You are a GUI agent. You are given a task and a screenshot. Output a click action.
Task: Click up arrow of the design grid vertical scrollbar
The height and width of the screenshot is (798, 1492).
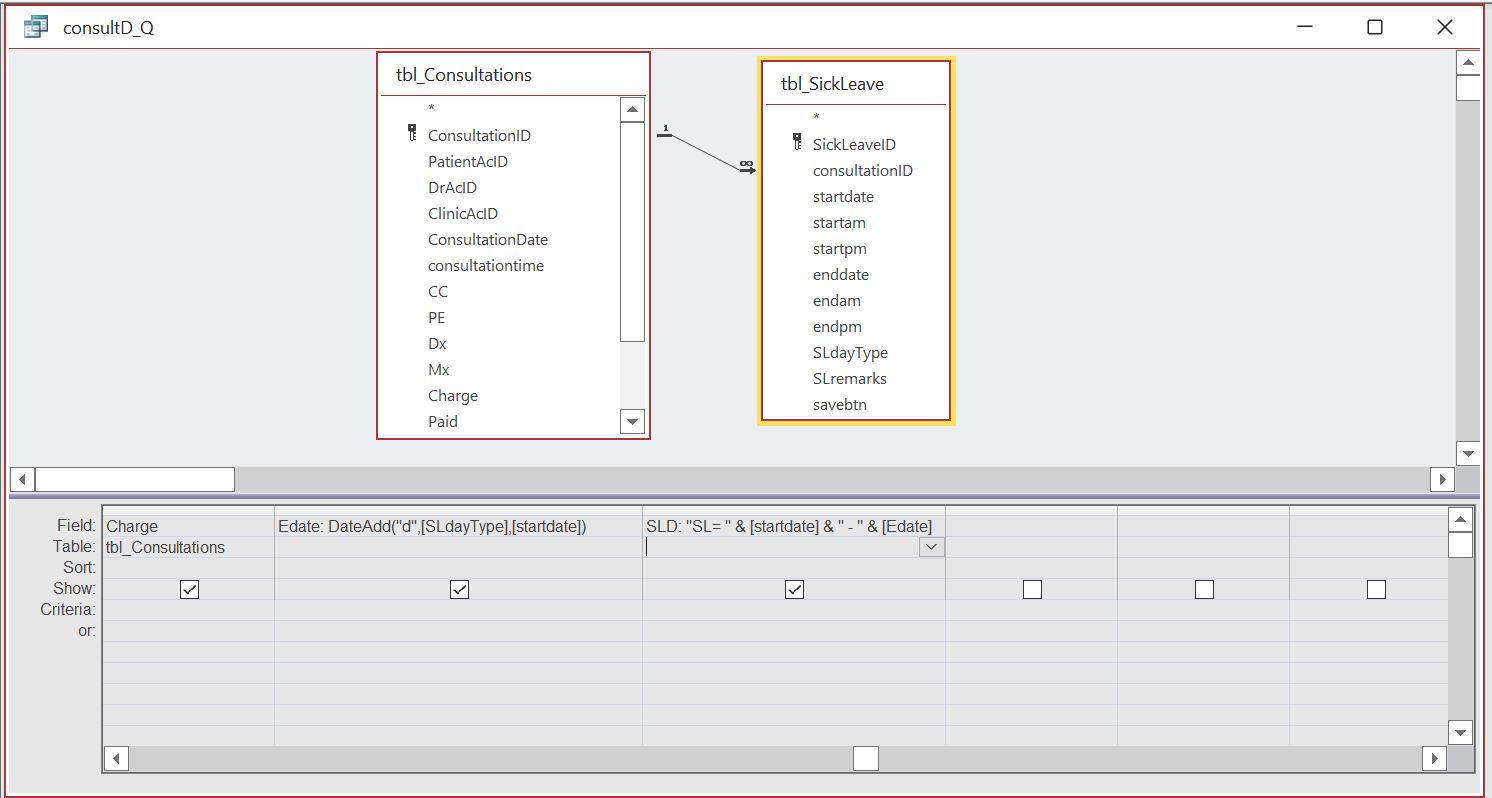(x=1460, y=520)
